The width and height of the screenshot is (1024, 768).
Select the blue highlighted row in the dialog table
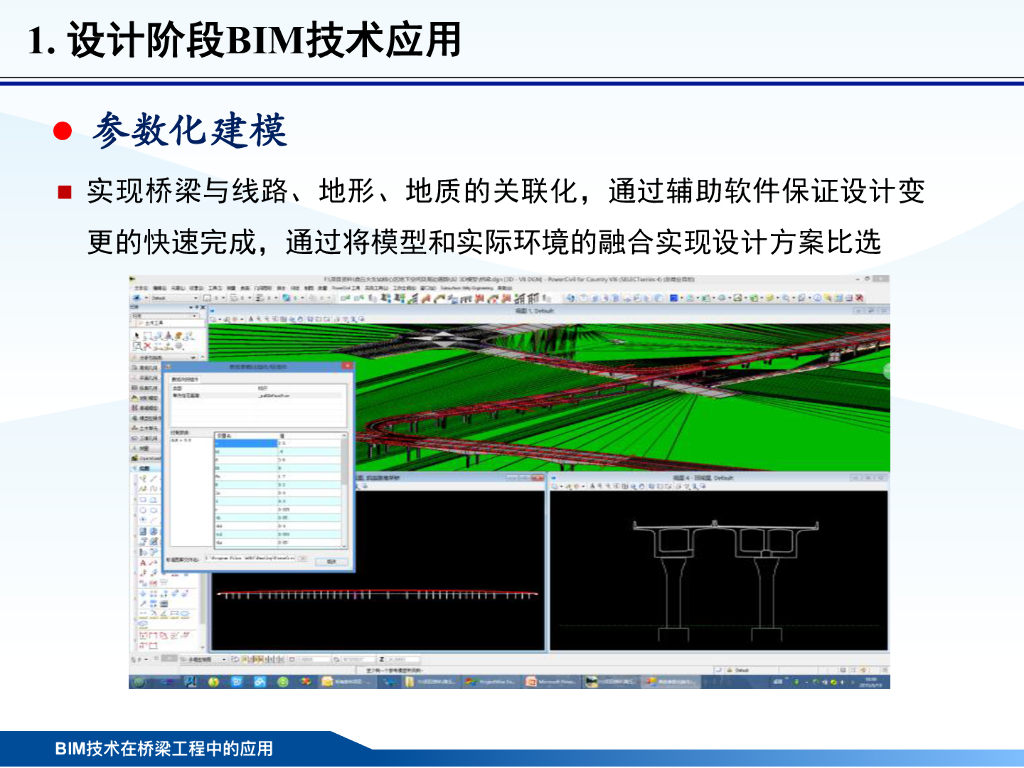coord(246,443)
